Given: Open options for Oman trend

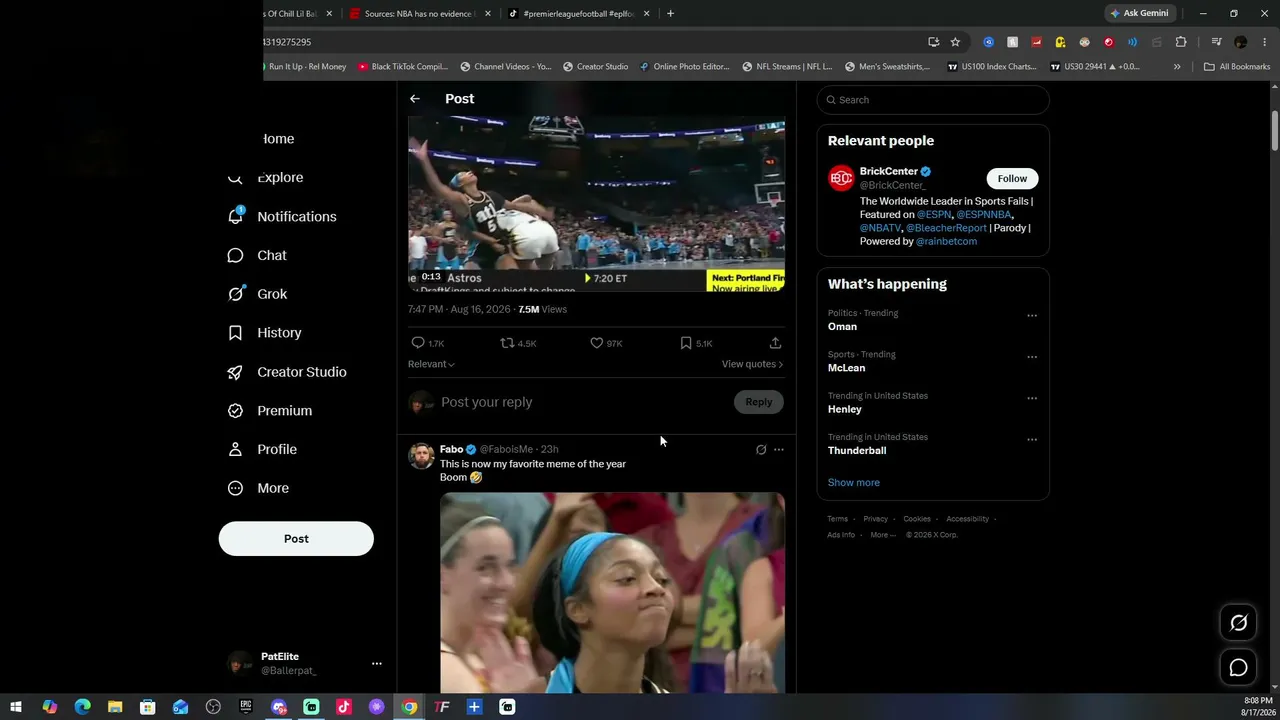Looking at the screenshot, I should pos(1032,316).
